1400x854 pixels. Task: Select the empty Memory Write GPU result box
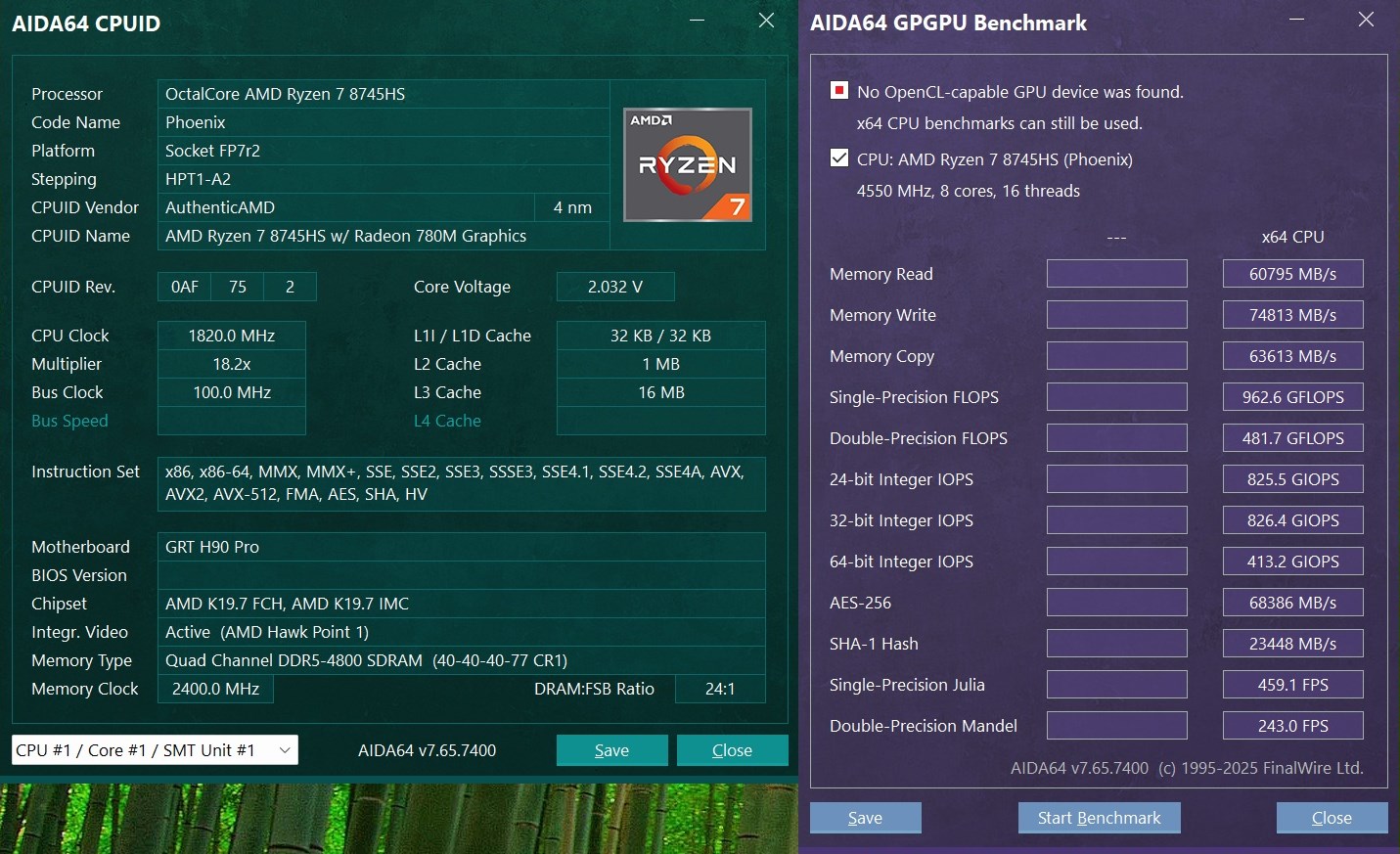point(1116,315)
